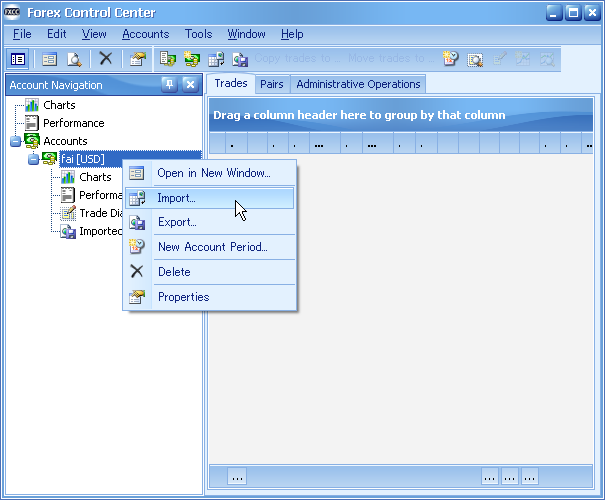Close the Forex Control Center window

tap(592, 13)
